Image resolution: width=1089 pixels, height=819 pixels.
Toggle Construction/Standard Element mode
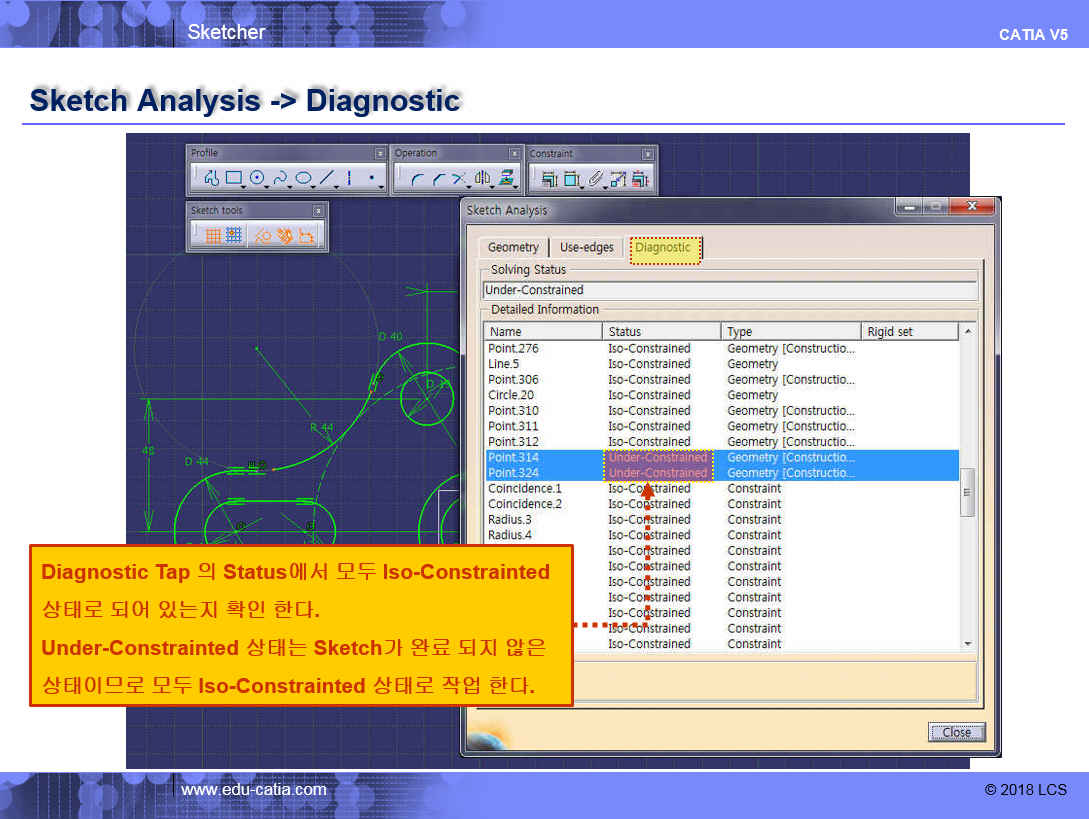(262, 236)
